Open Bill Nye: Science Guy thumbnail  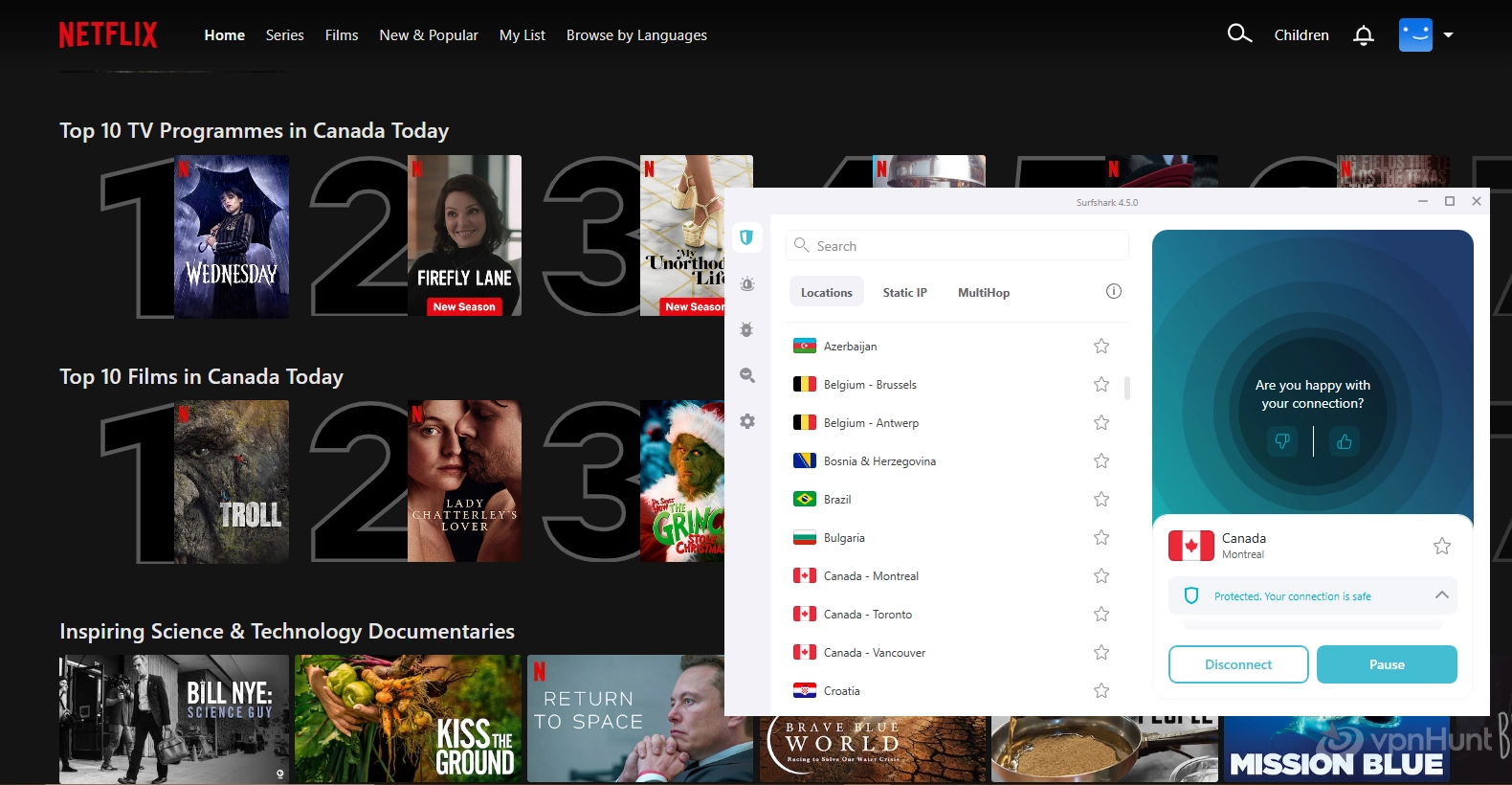coord(174,719)
